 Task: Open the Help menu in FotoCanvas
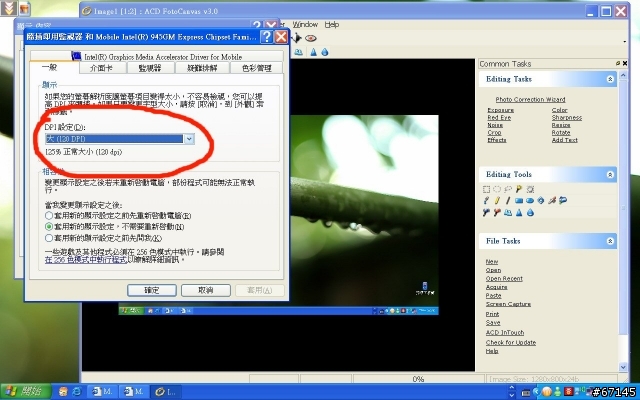(x=332, y=24)
